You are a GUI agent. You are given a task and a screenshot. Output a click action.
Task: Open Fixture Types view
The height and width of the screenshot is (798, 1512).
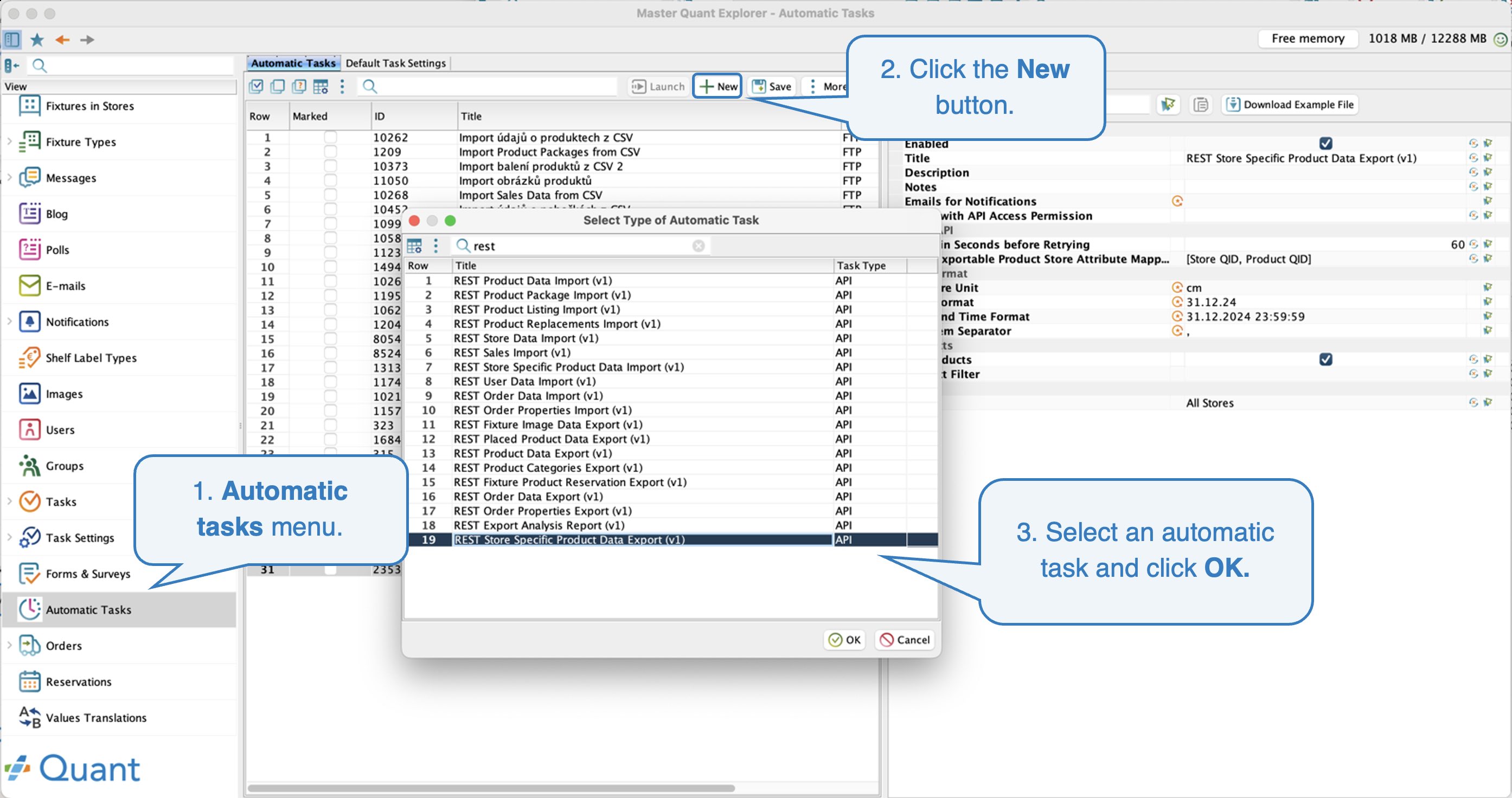click(81, 142)
